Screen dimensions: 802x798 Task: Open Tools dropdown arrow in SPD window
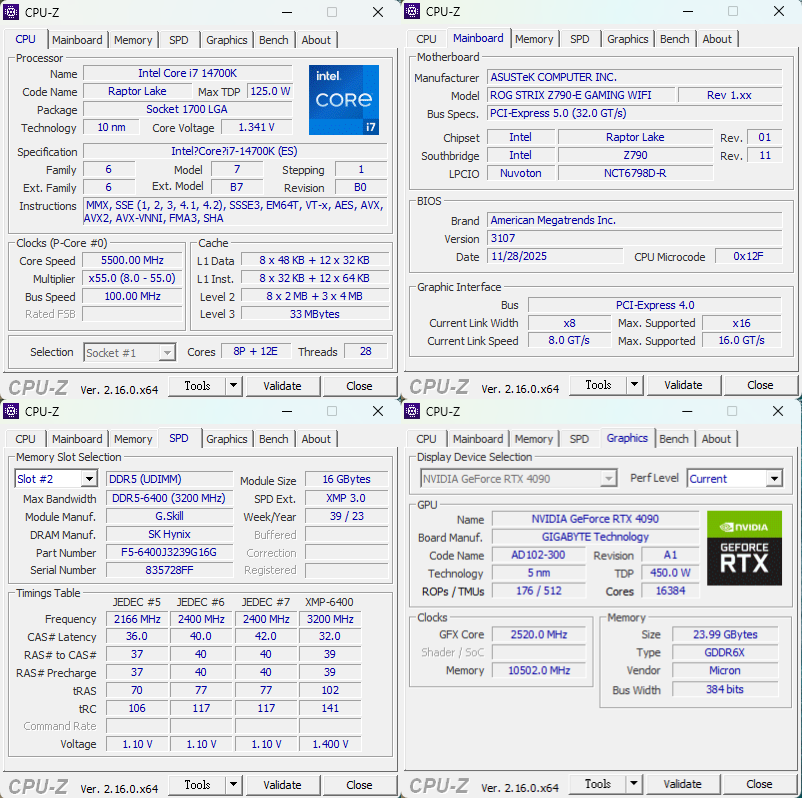pyautogui.click(x=233, y=785)
